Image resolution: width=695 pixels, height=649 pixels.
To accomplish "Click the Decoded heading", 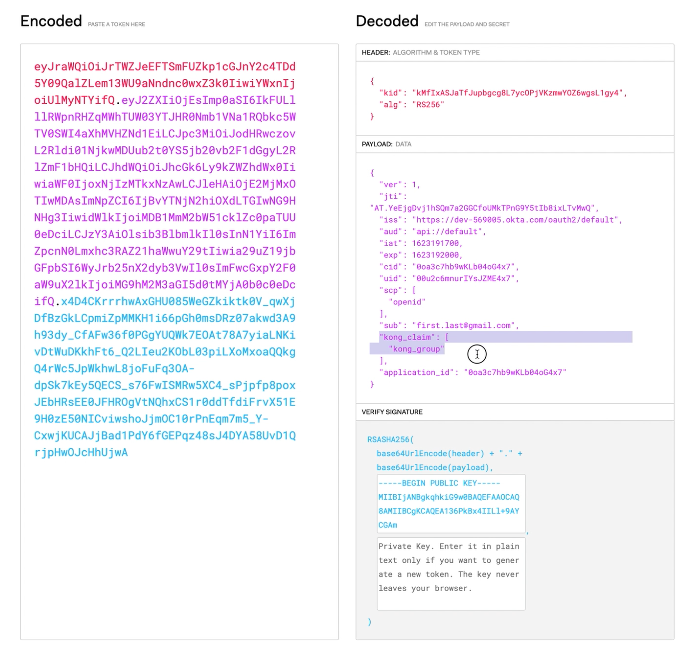I will (387, 21).
